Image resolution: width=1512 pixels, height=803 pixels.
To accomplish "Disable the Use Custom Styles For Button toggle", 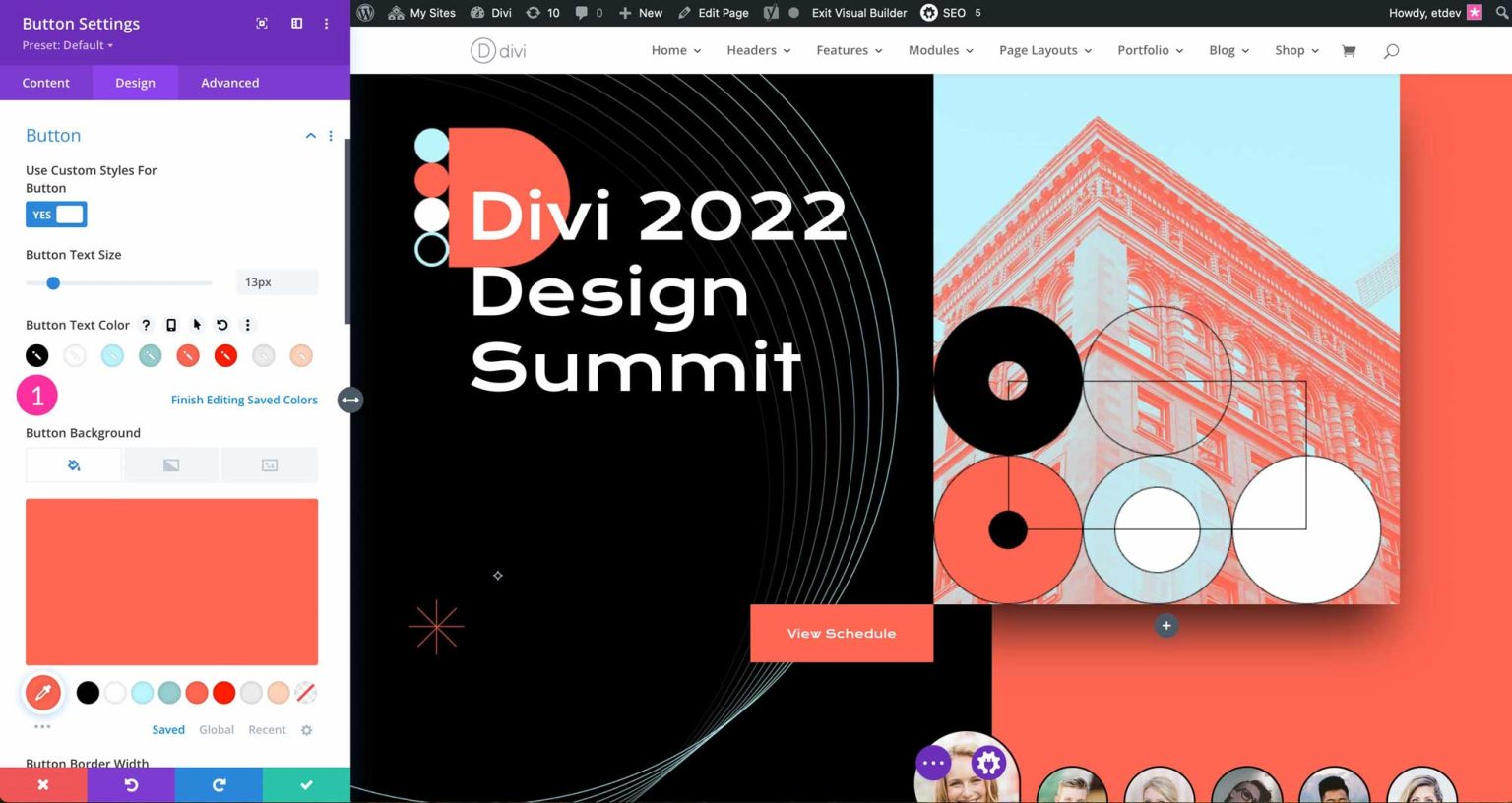I will pos(56,214).
